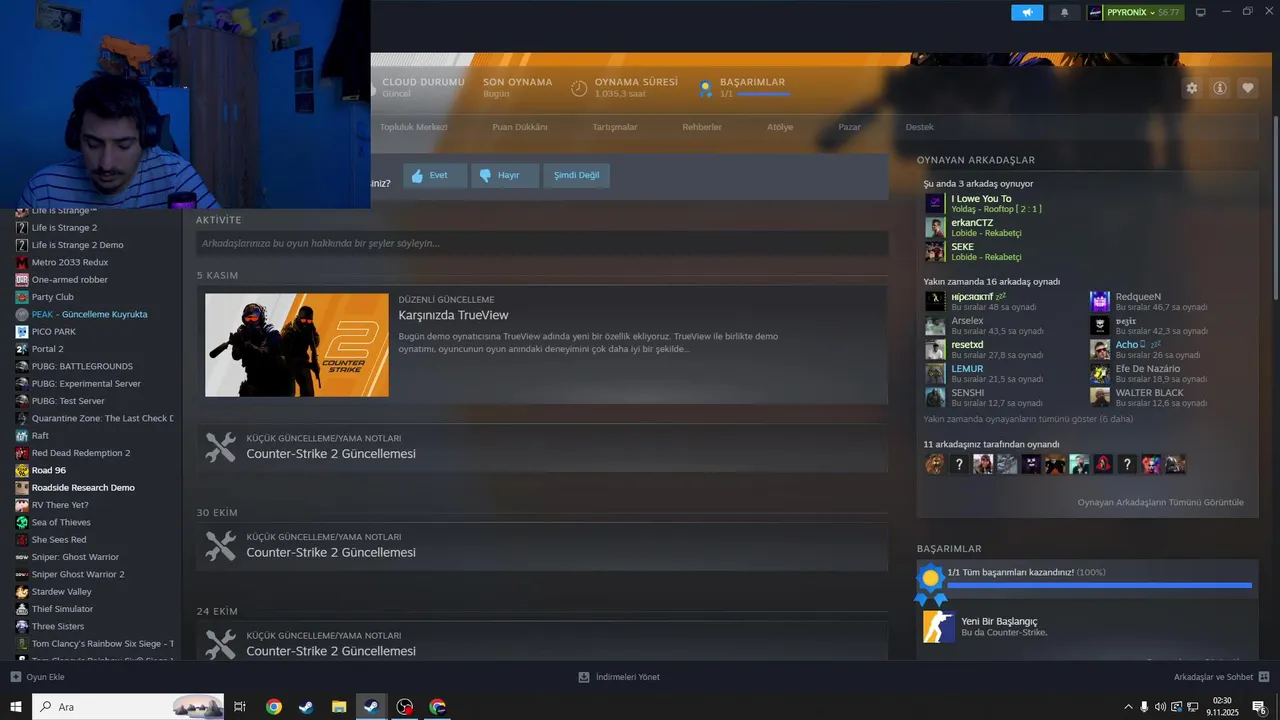Show all recent players (6 daha) link
1280x720 pixels.
click(x=1028, y=419)
